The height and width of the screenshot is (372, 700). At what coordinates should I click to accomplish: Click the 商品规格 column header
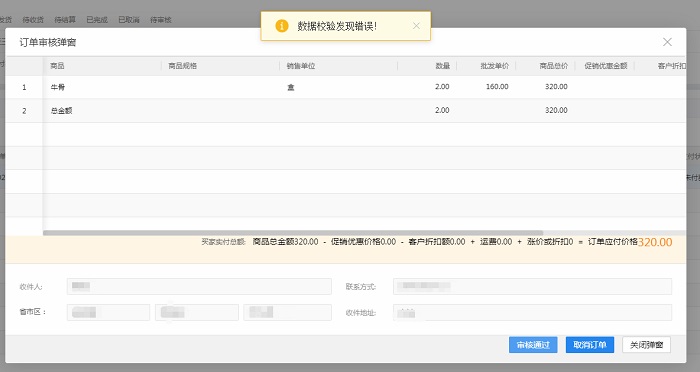click(x=183, y=66)
